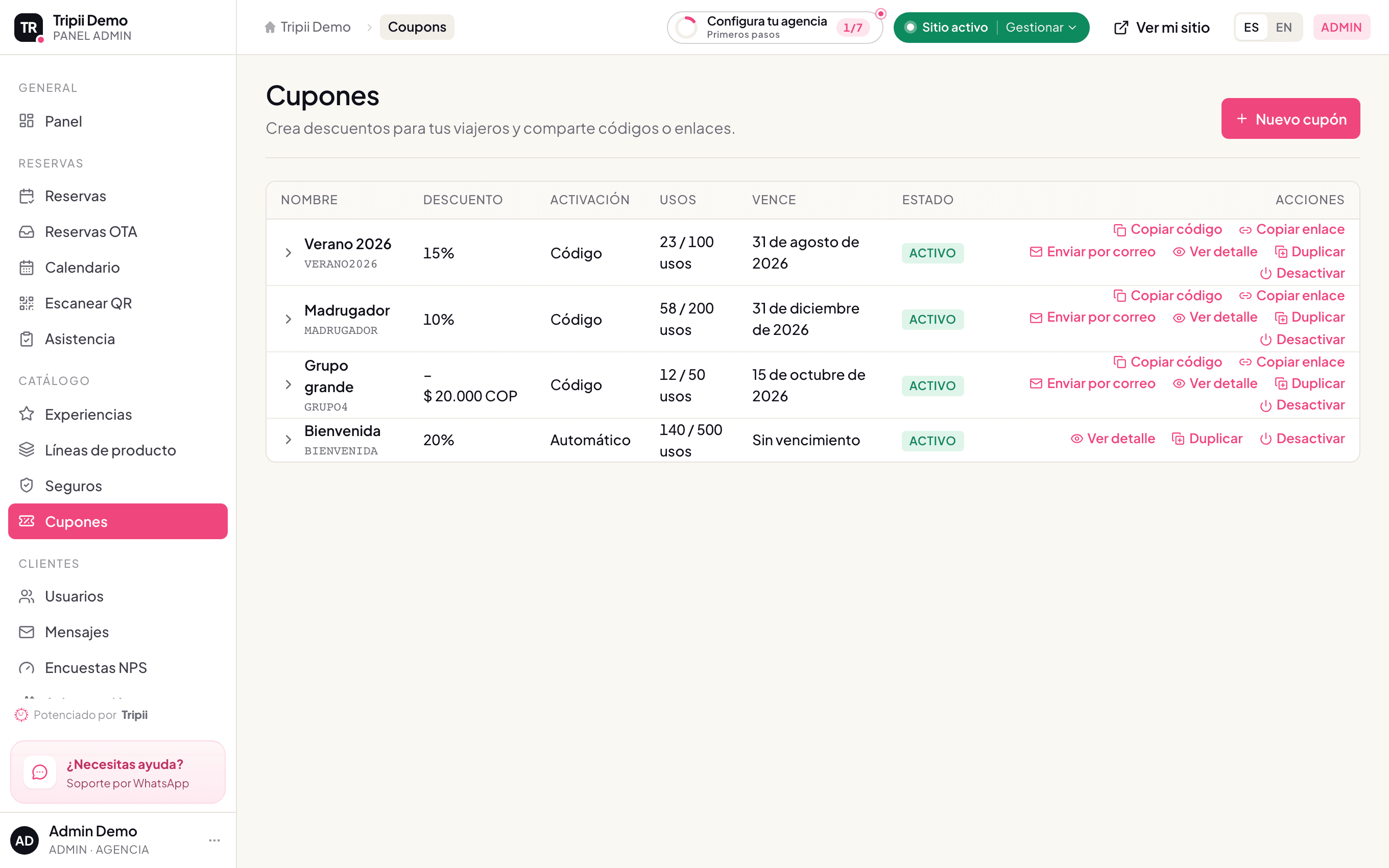Click the Reservas OTA inbox icon
Viewport: 1389px width, 868px height.
pyautogui.click(x=27, y=232)
